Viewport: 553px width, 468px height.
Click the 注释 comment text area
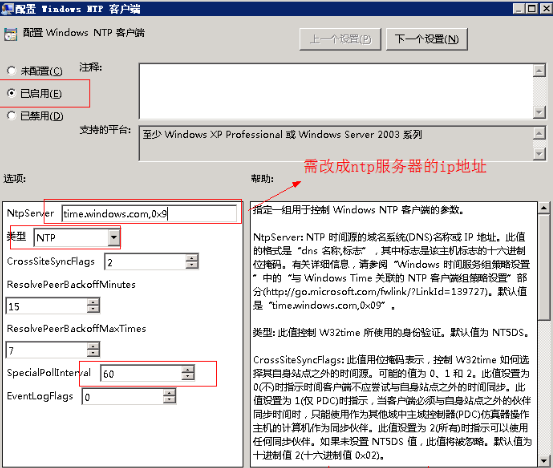coord(336,91)
